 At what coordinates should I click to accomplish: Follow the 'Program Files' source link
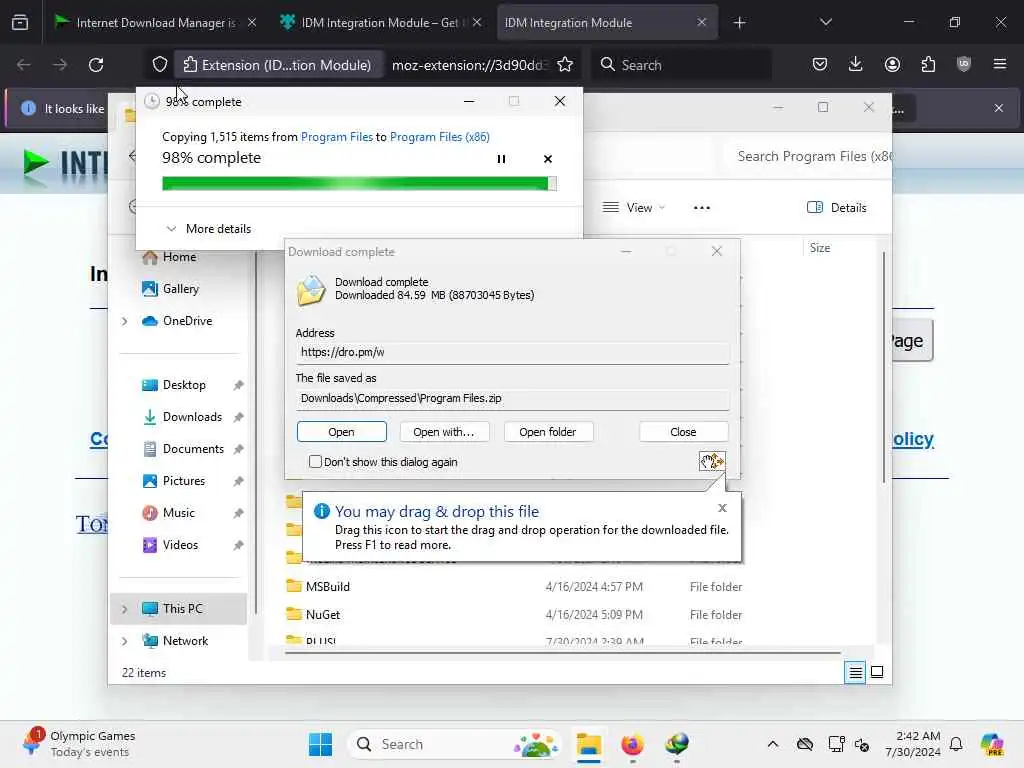(x=336, y=136)
